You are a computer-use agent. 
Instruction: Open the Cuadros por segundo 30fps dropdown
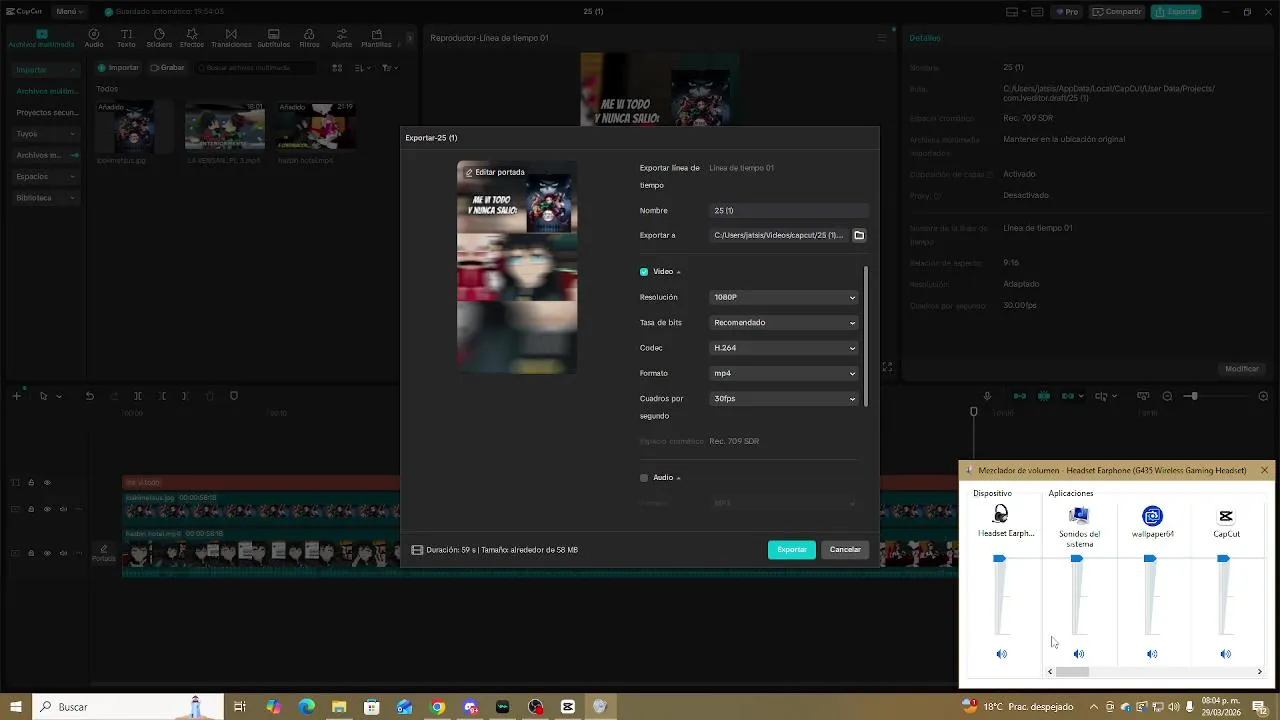(784, 399)
